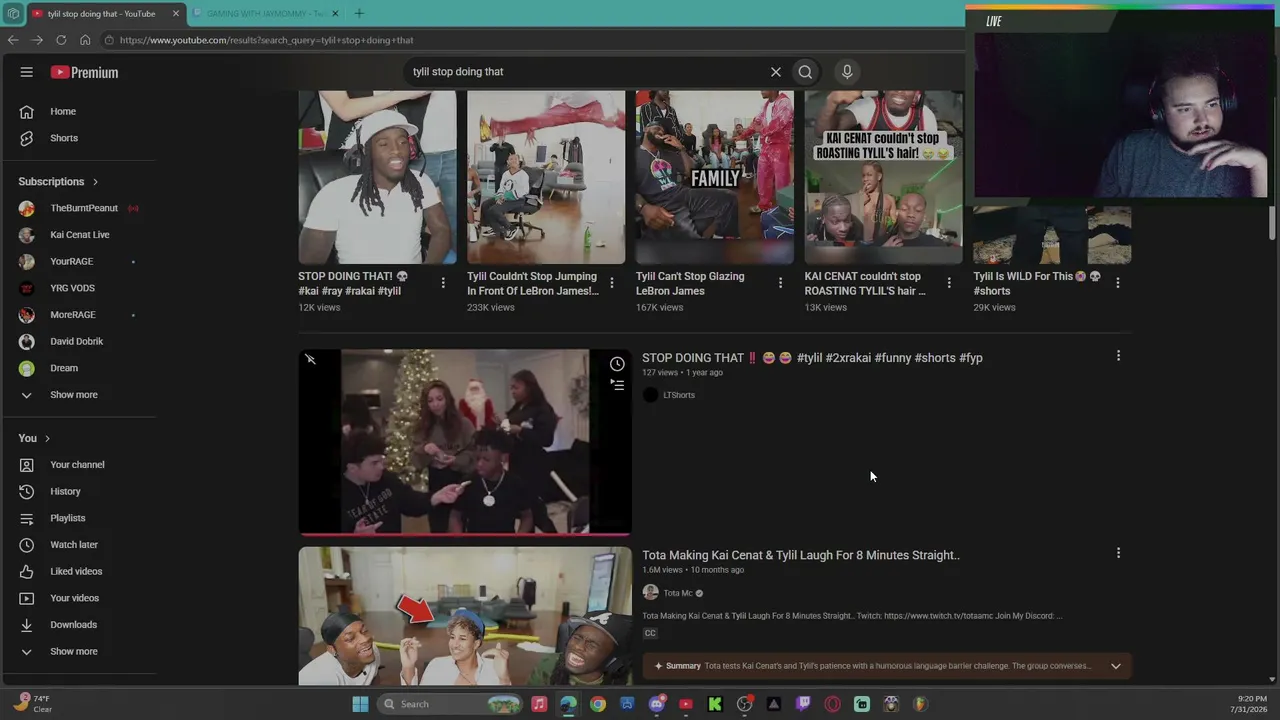This screenshot has width=1280, height=720.
Task: Close the tylil stop doing that tab
Action: pos(176,14)
